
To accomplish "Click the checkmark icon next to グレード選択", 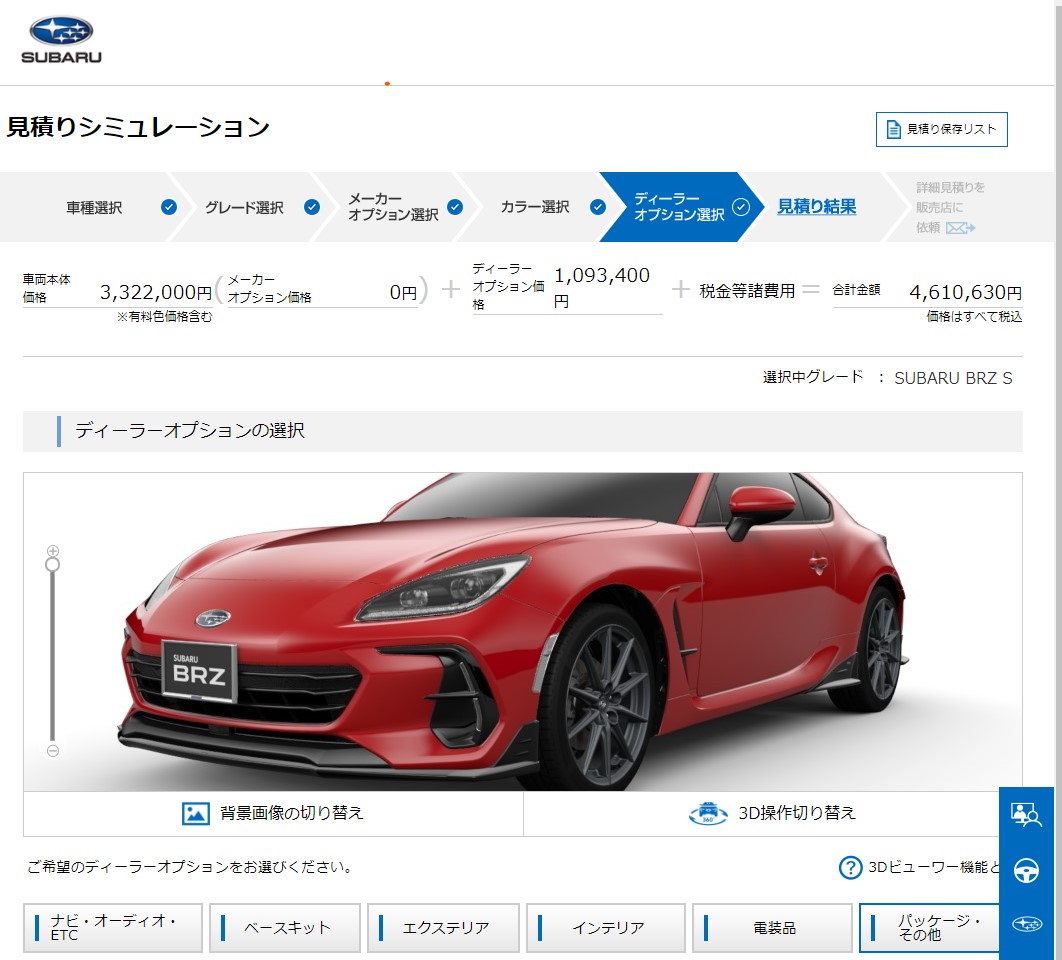I will click(x=312, y=207).
